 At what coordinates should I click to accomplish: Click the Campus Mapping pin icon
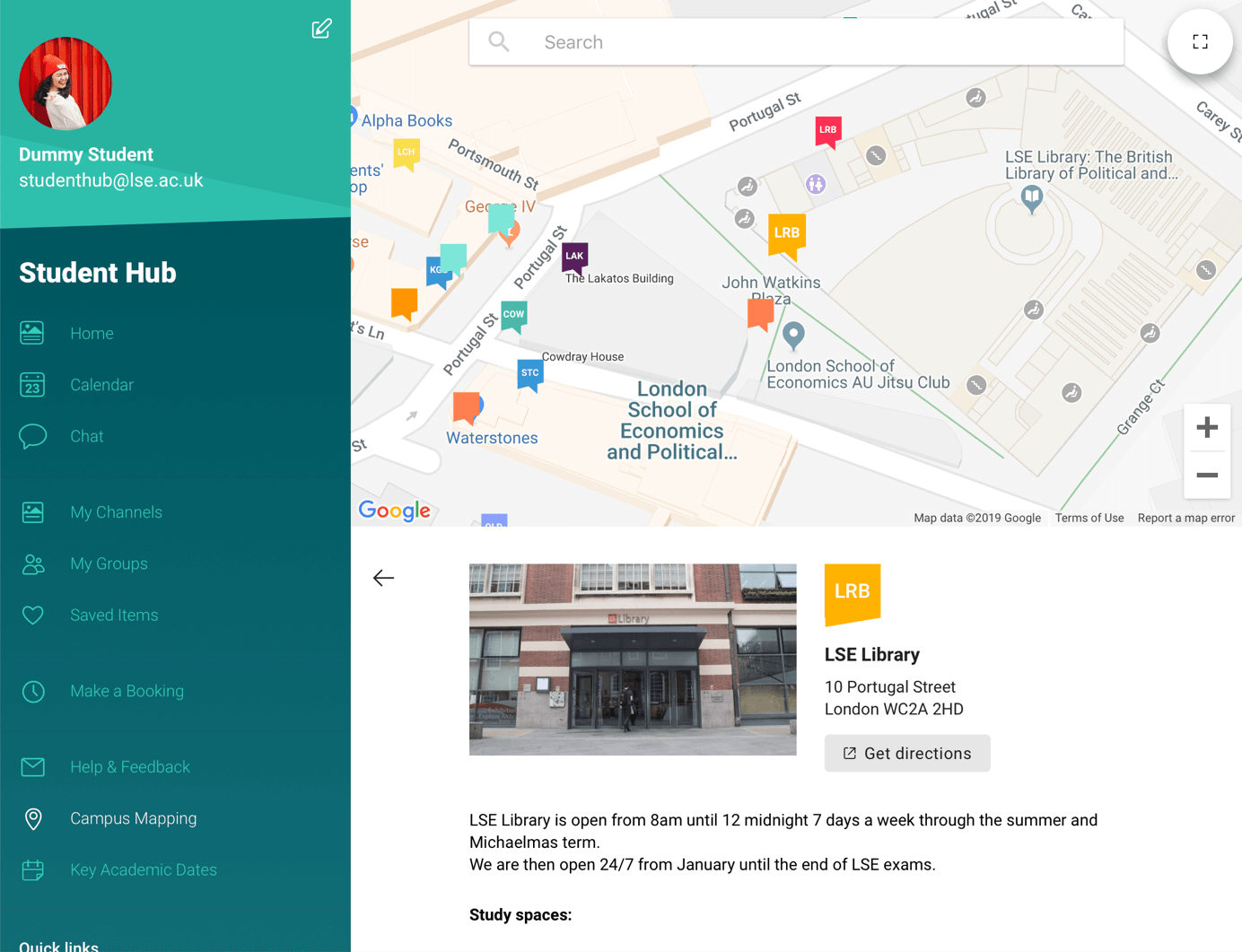[32, 818]
